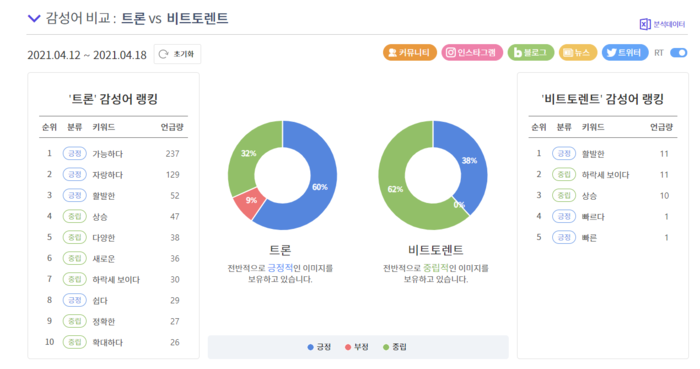Collapse the 감성어 비교 section chevron
This screenshot has width=700, height=369.
tap(34, 18)
